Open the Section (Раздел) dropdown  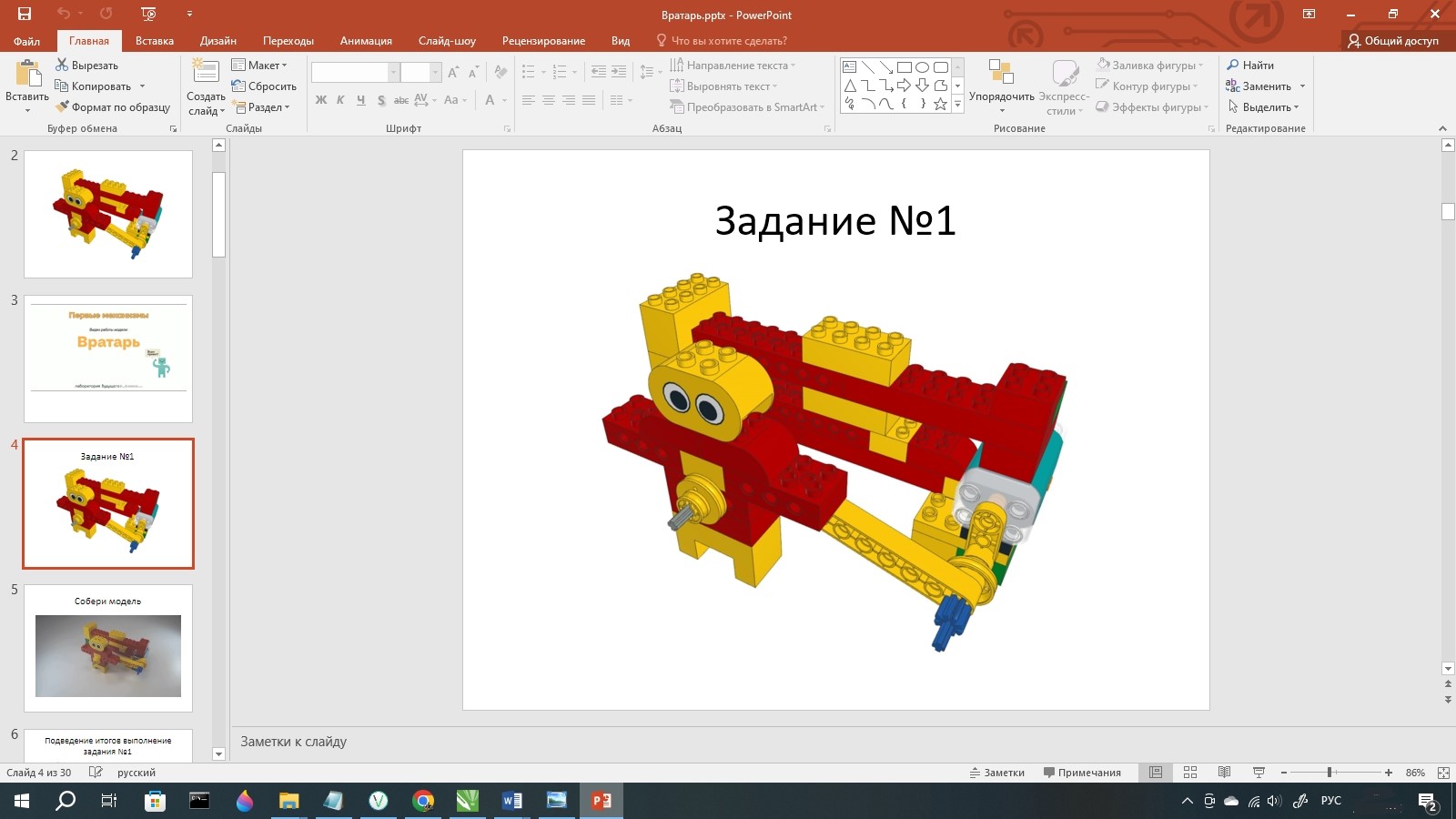[262, 107]
